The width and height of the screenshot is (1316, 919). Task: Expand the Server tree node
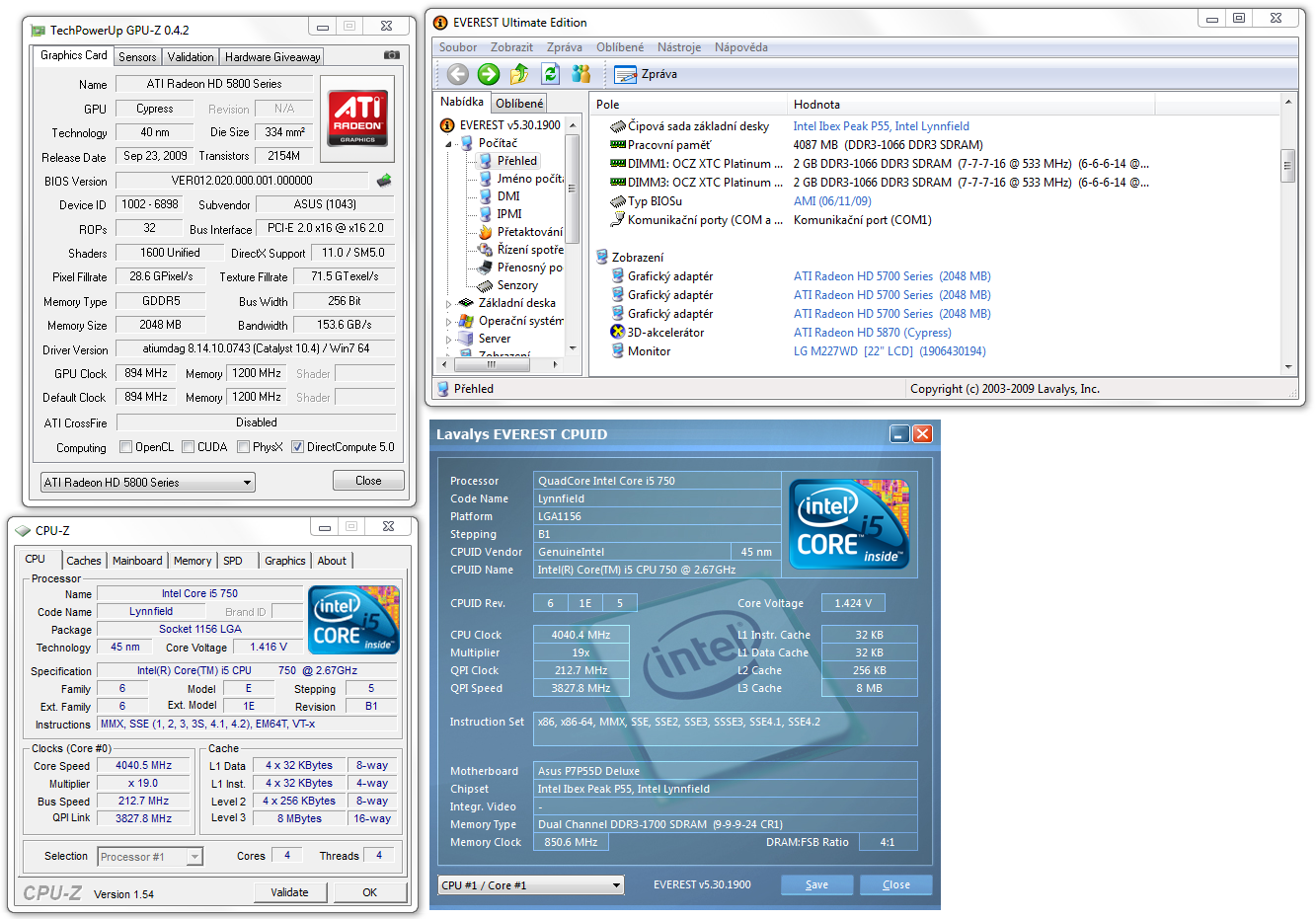pyautogui.click(x=448, y=340)
